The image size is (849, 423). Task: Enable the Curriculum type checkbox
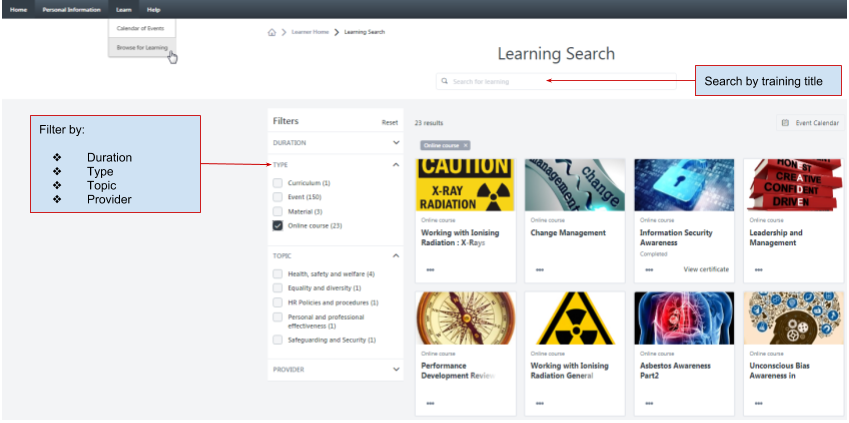coord(278,183)
